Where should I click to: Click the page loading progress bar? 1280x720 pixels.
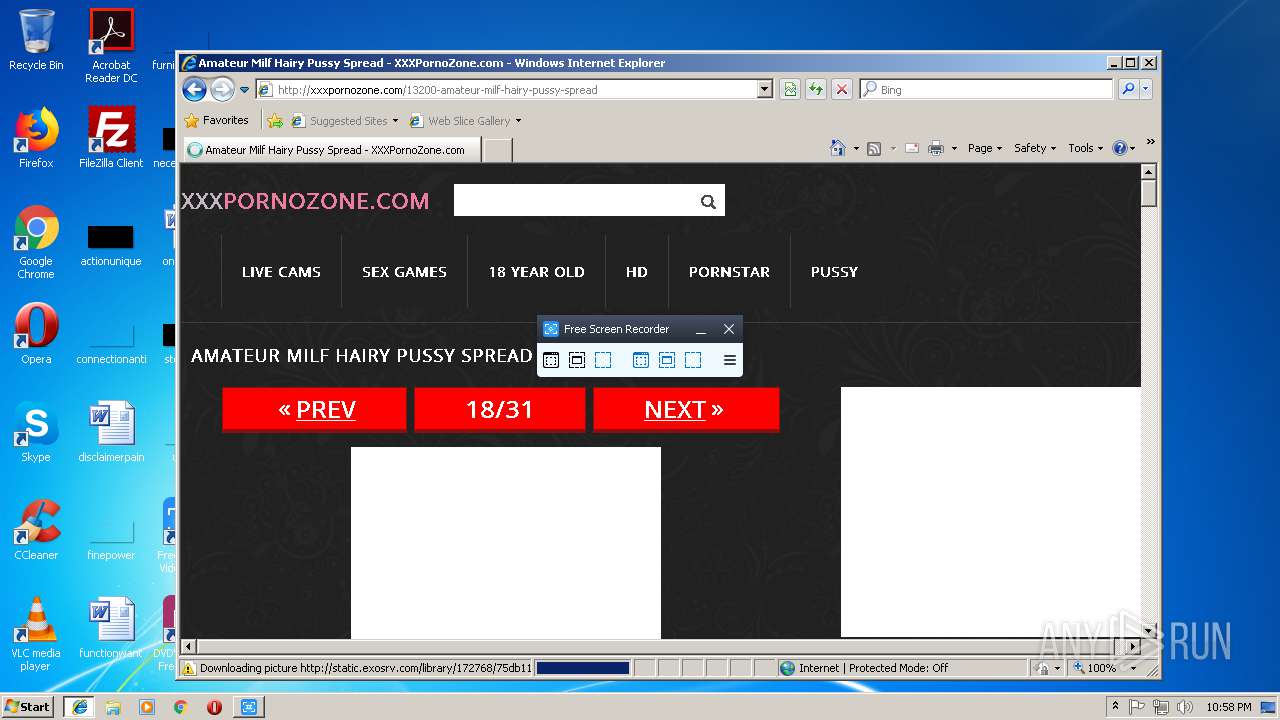tap(583, 668)
